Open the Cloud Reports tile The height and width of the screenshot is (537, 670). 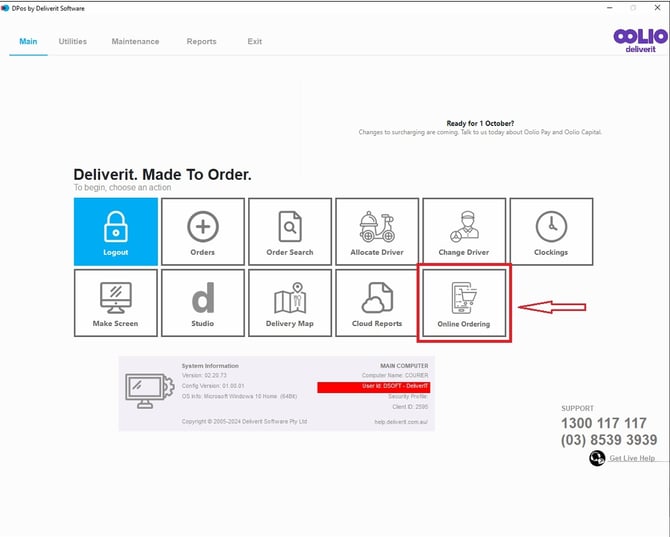click(377, 303)
